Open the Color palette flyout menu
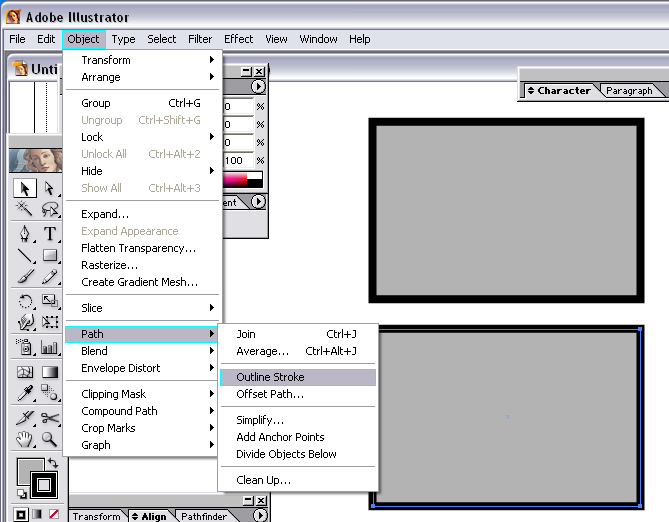The height and width of the screenshot is (522, 669). pyautogui.click(x=258, y=87)
